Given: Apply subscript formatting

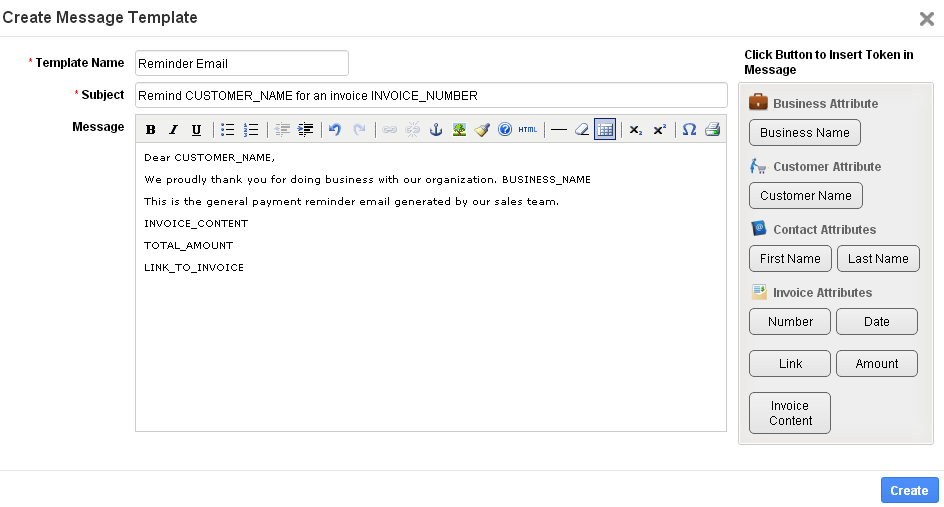Looking at the screenshot, I should pos(636,129).
